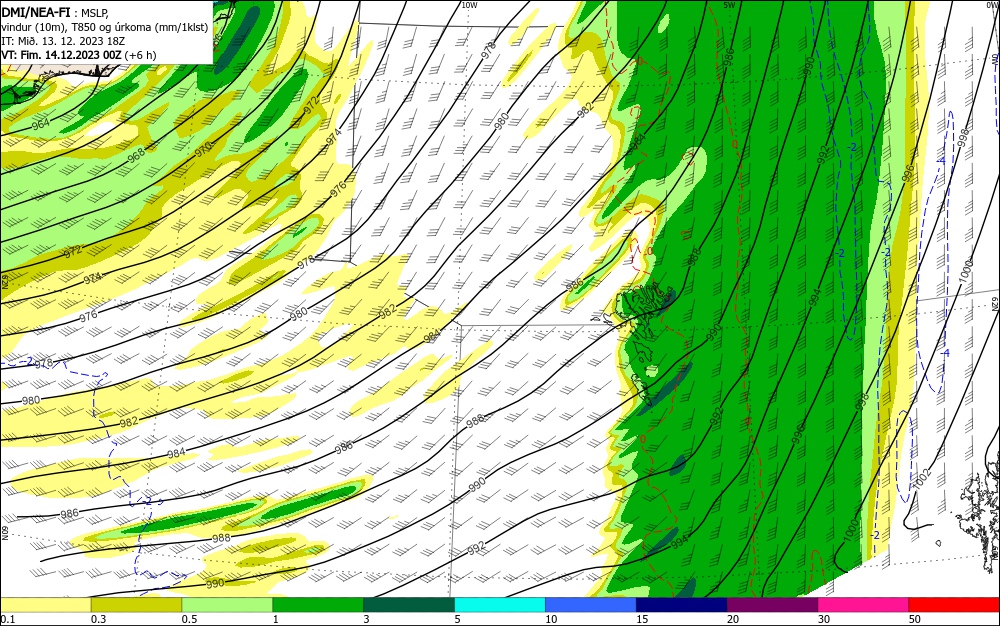Click the '5W' longitude label
This screenshot has height=626, width=1000.
coord(729,5)
